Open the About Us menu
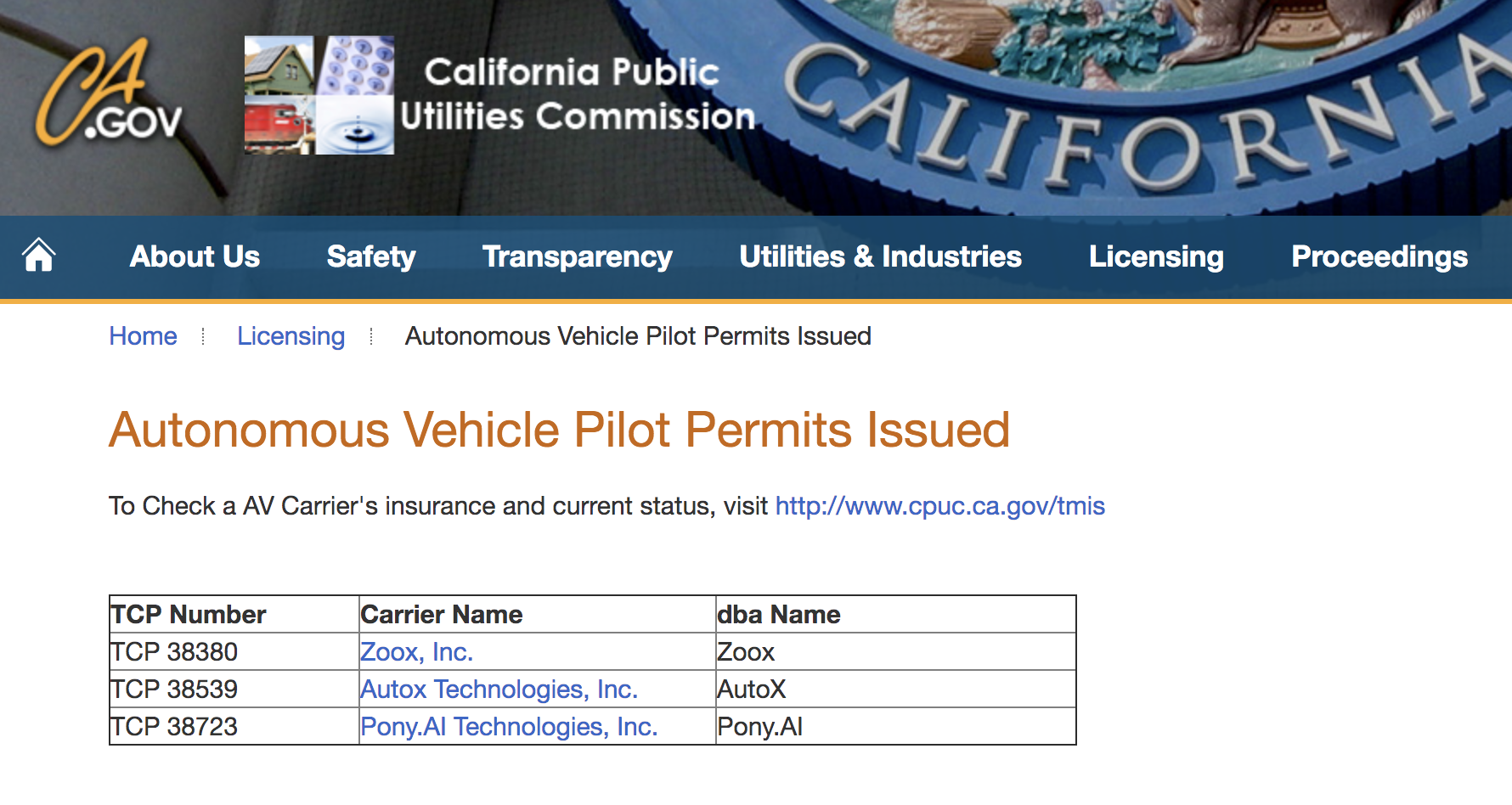This screenshot has width=1512, height=805. tap(195, 256)
